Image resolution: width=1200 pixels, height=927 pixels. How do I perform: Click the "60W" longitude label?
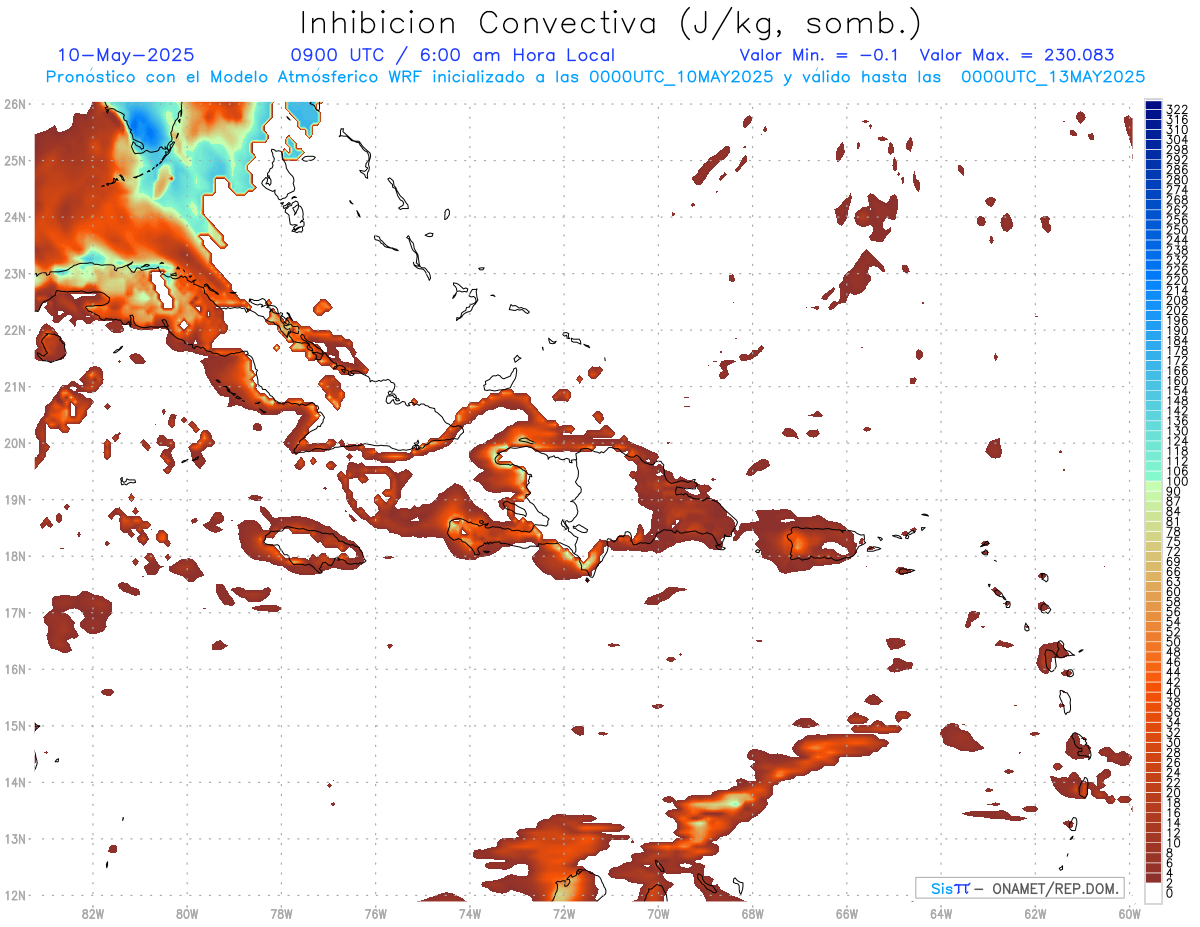click(1129, 913)
